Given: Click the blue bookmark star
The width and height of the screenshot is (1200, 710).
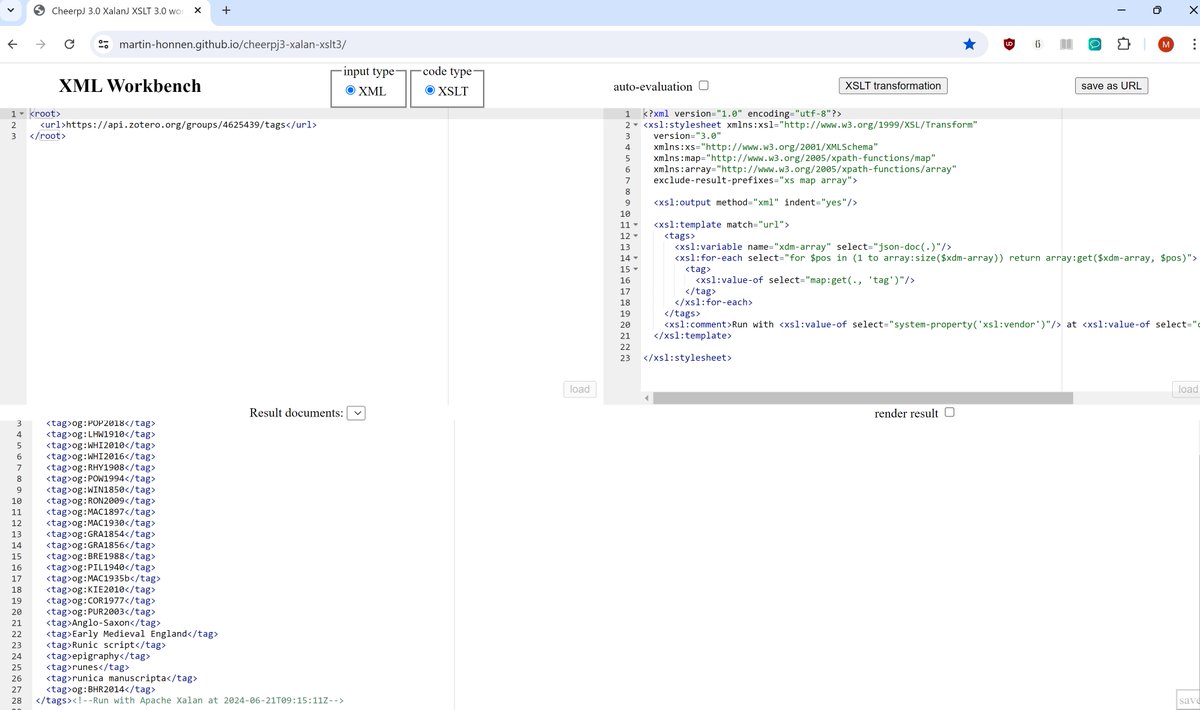Looking at the screenshot, I should pos(969,44).
